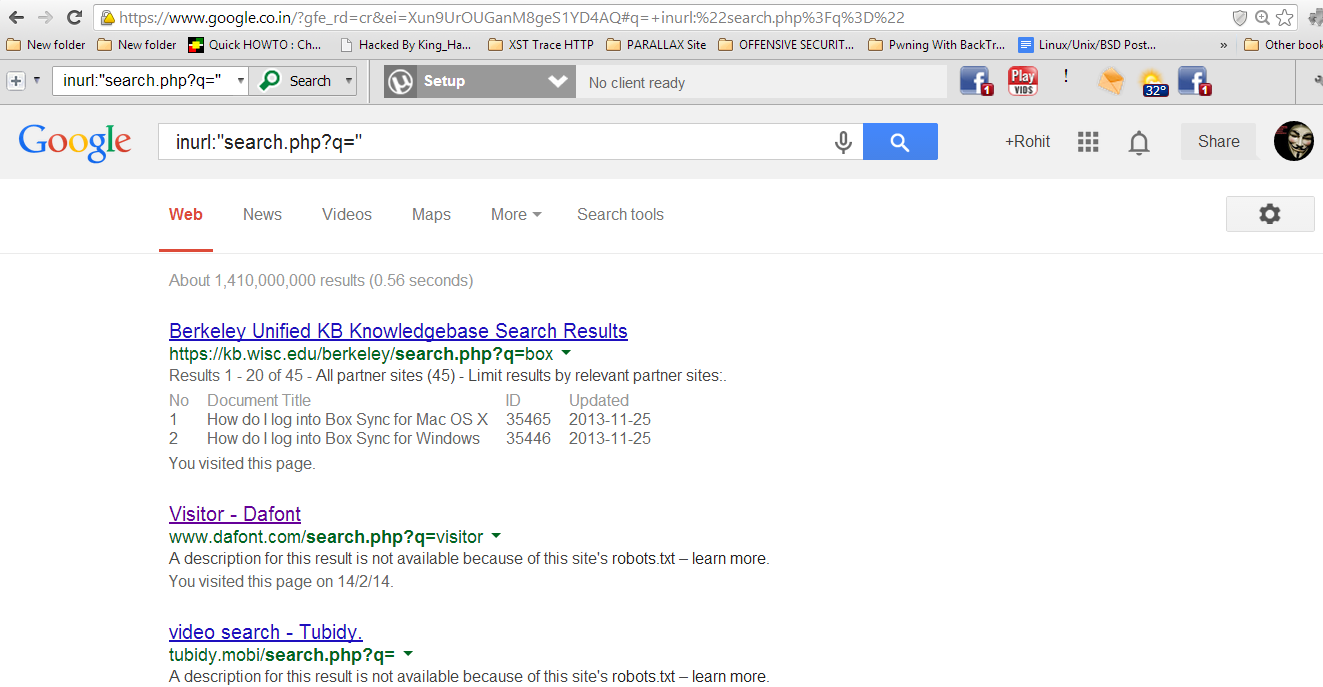Open the arrow next to the toolbar Search button
The image size is (1323, 687).
(349, 81)
